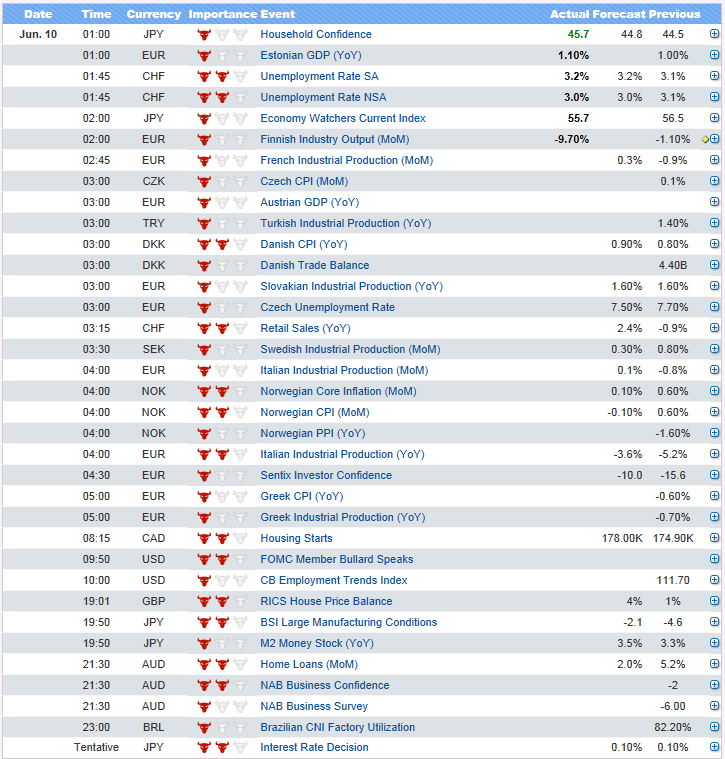Screen dimensions: 725x759
Task: Expand the Brazilian CNI Factory Utilization row
Action: [714, 727]
